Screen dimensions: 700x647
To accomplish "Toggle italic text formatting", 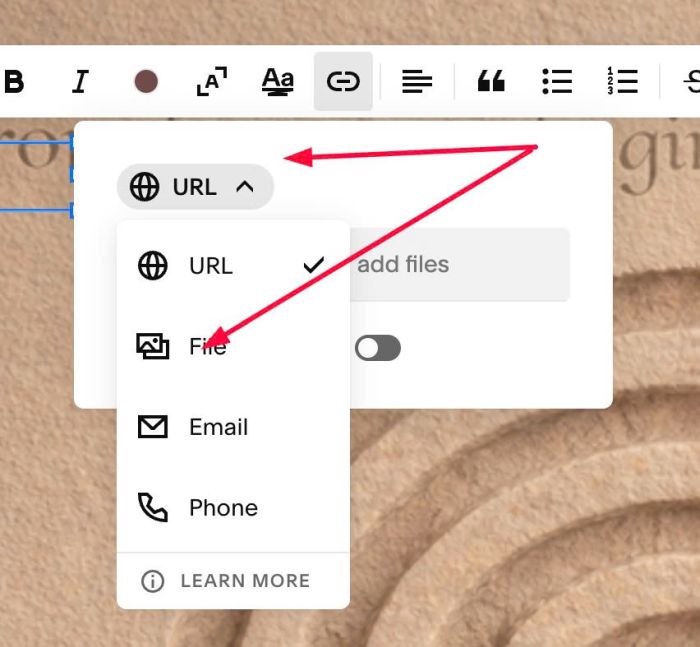I will 80,82.
